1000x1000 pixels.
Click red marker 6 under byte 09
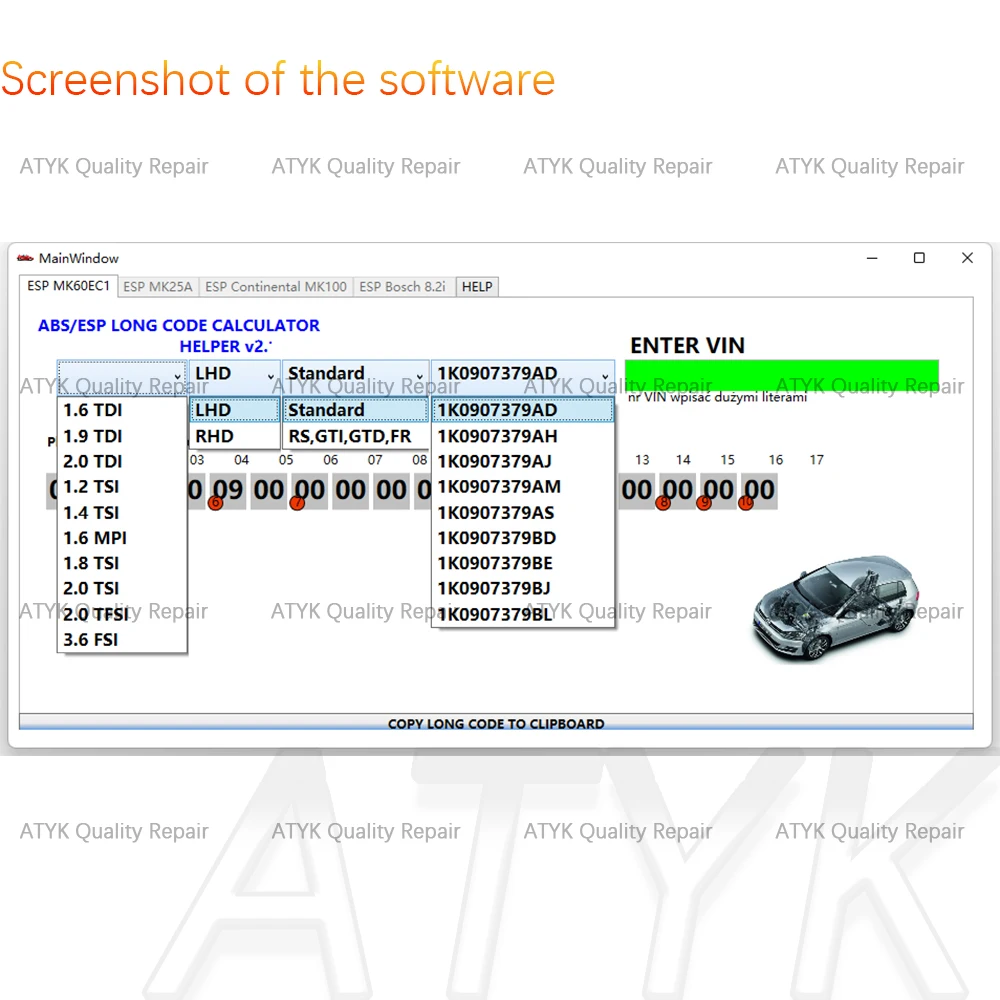coord(216,503)
